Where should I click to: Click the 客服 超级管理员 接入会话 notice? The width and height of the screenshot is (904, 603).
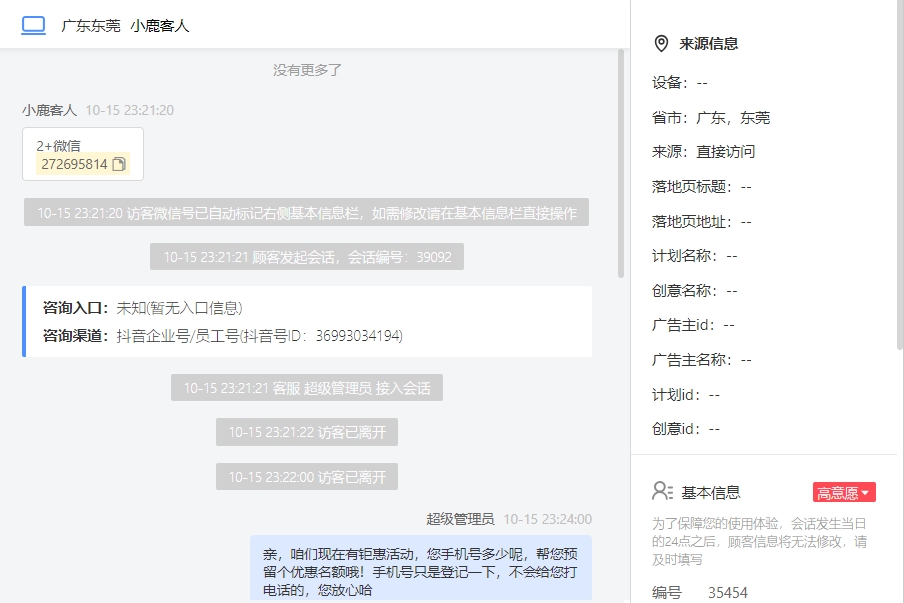click(307, 387)
